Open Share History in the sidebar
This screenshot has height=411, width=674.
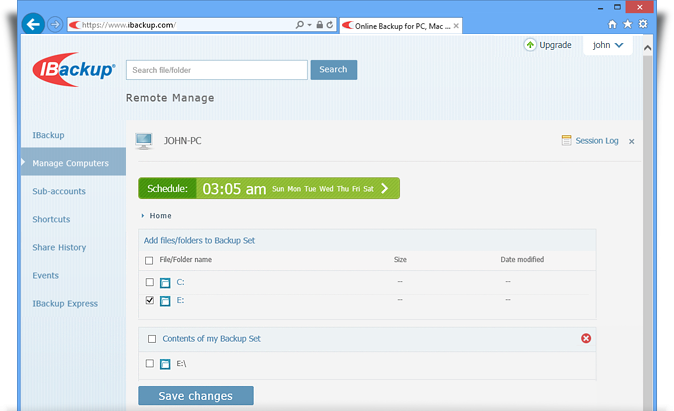tap(59, 247)
